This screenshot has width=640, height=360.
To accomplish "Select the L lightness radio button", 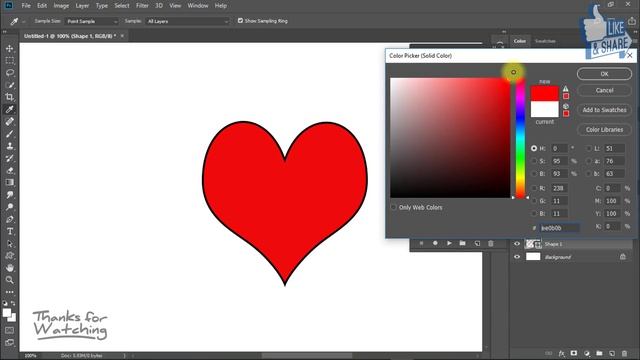I will pos(589,149).
